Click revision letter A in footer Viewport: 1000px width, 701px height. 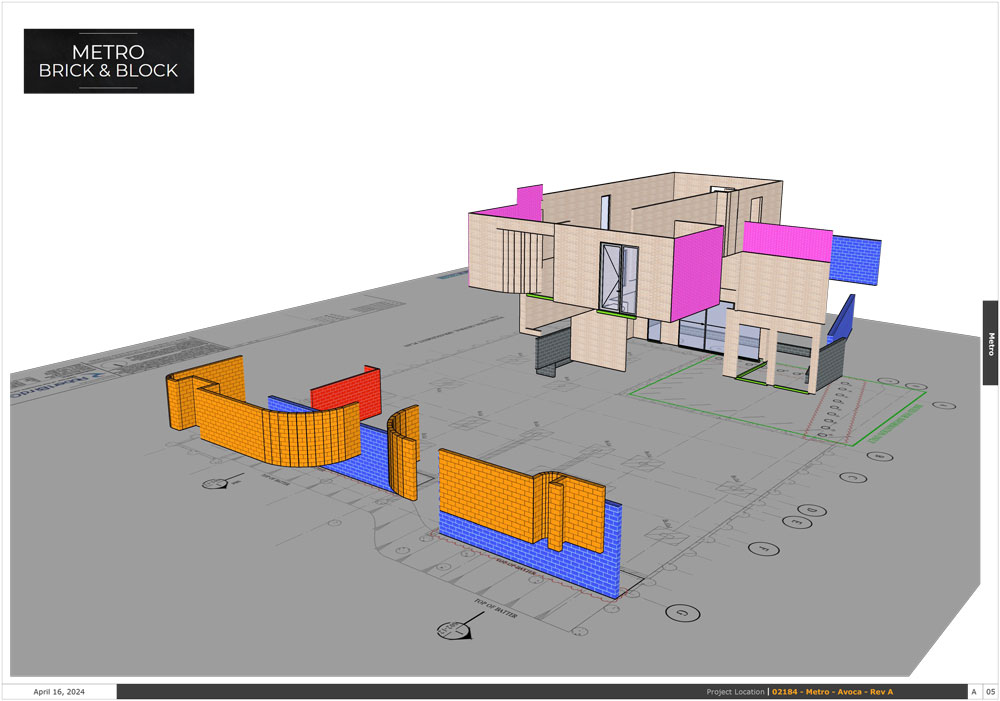coord(974,691)
